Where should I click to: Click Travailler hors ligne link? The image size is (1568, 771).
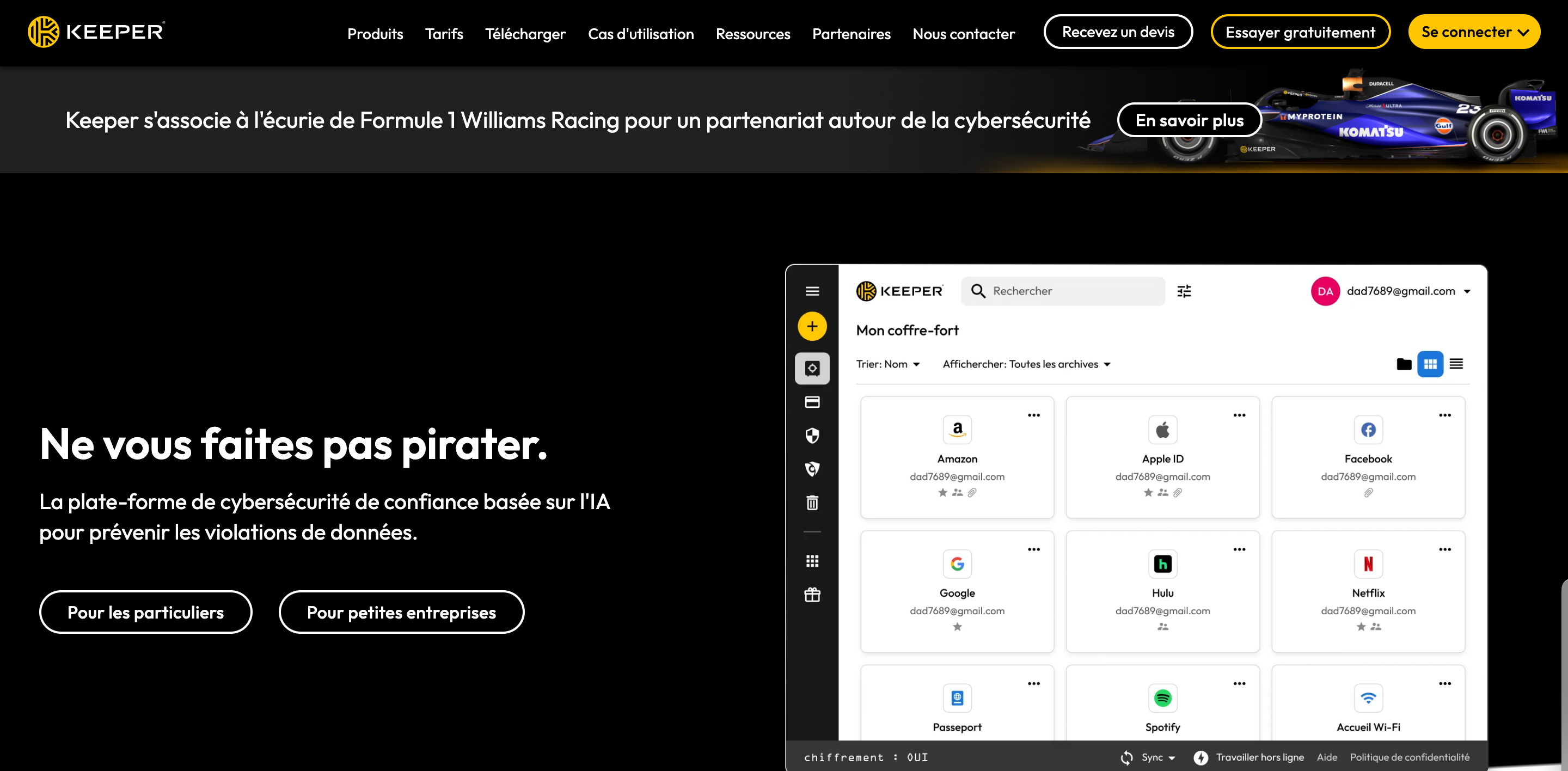(x=1259, y=757)
